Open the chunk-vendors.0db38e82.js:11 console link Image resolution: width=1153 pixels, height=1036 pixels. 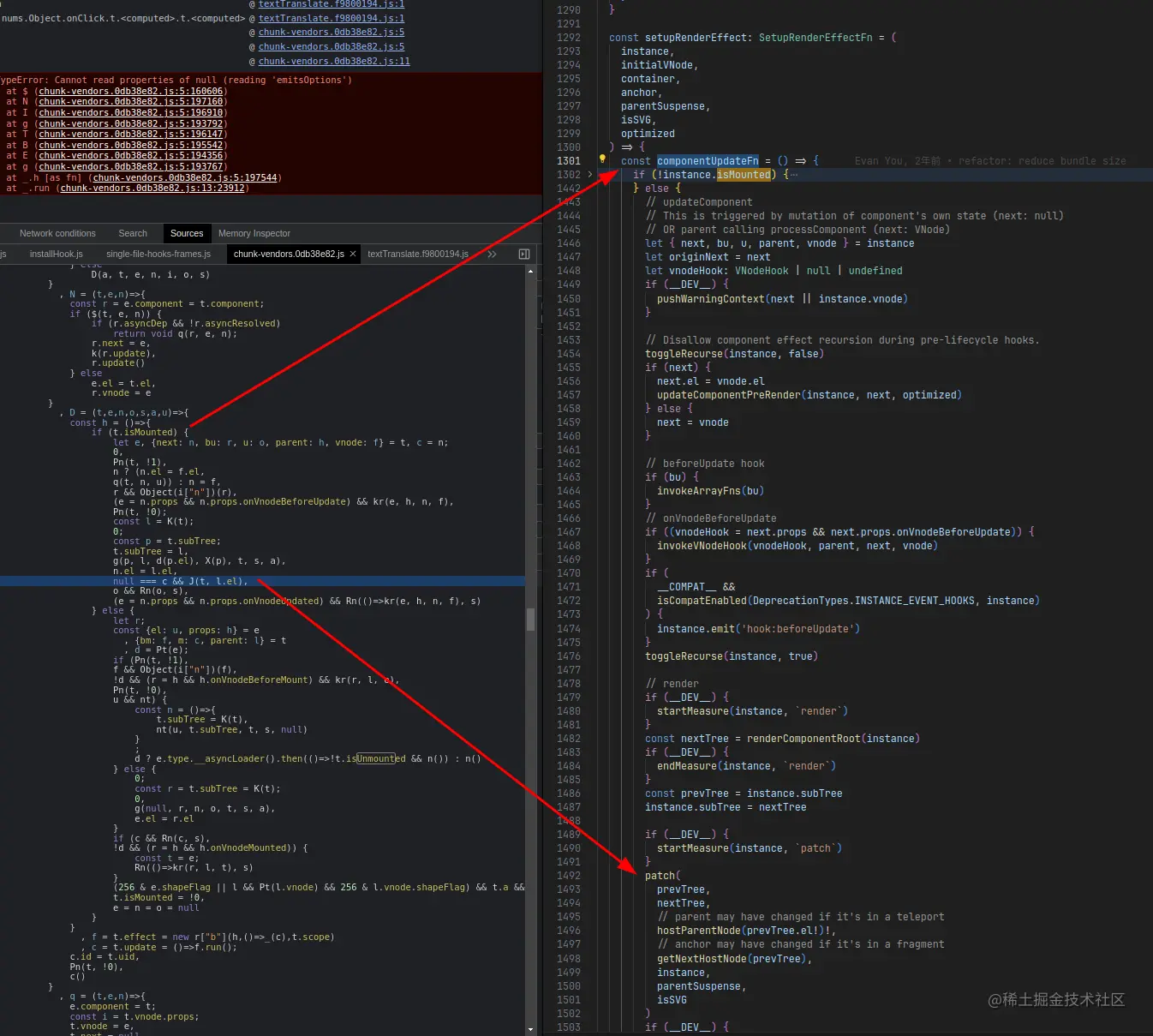click(x=334, y=61)
